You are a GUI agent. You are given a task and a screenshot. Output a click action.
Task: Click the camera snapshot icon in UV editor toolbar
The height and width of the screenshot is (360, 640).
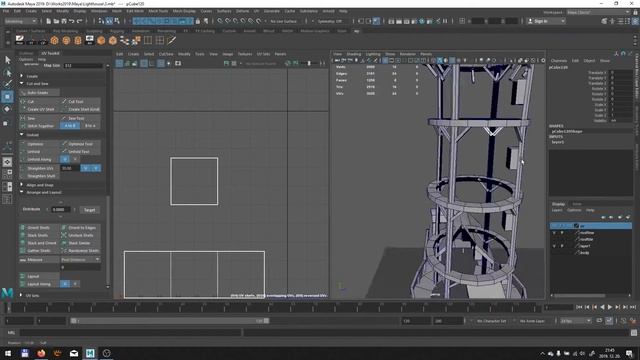[x=178, y=63]
